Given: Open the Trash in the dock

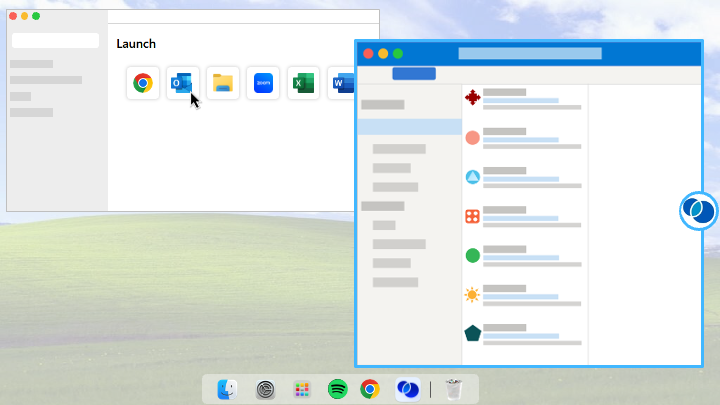Looking at the screenshot, I should pos(454,389).
